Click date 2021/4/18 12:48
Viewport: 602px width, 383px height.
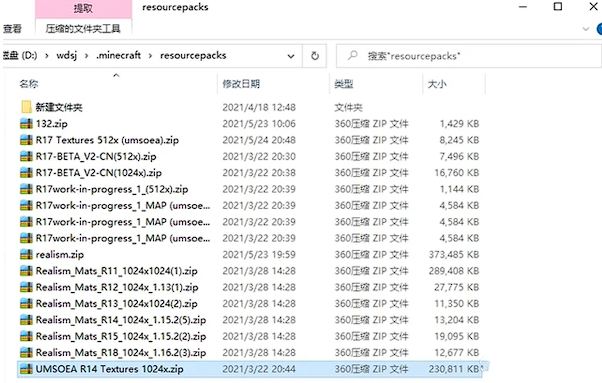259,107
